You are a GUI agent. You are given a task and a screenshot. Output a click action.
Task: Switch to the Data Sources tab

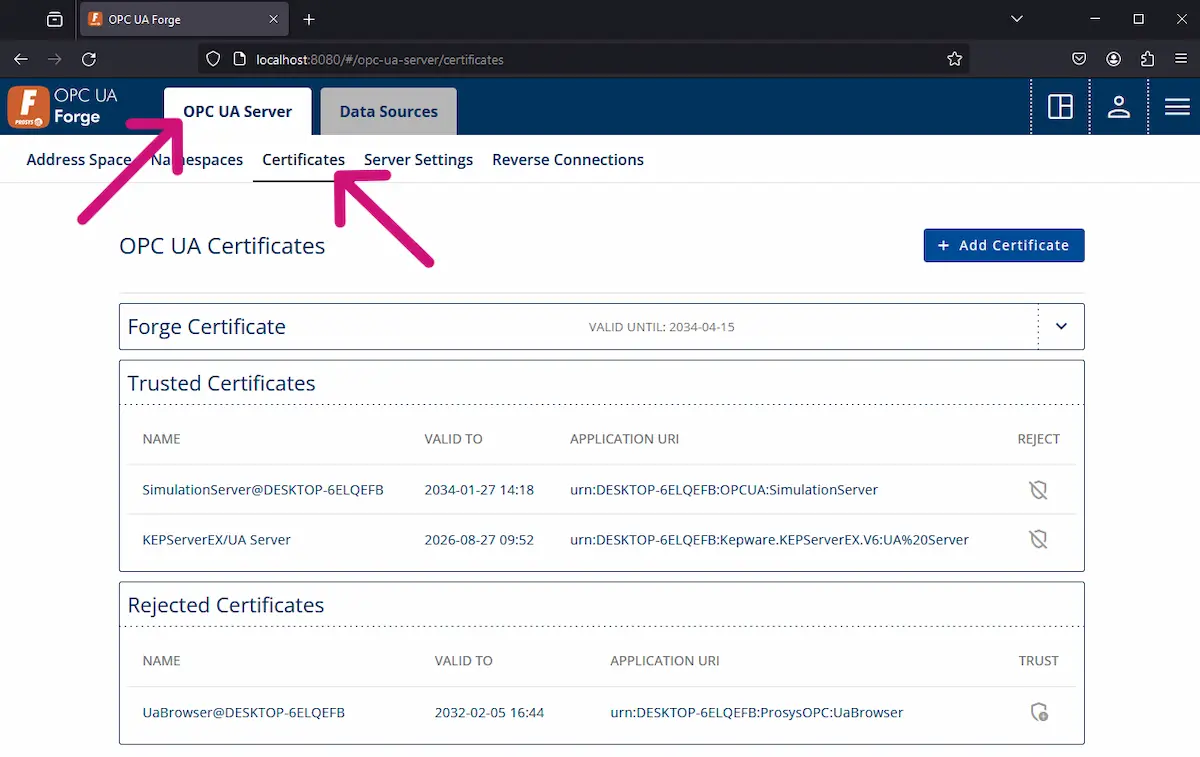pos(389,111)
